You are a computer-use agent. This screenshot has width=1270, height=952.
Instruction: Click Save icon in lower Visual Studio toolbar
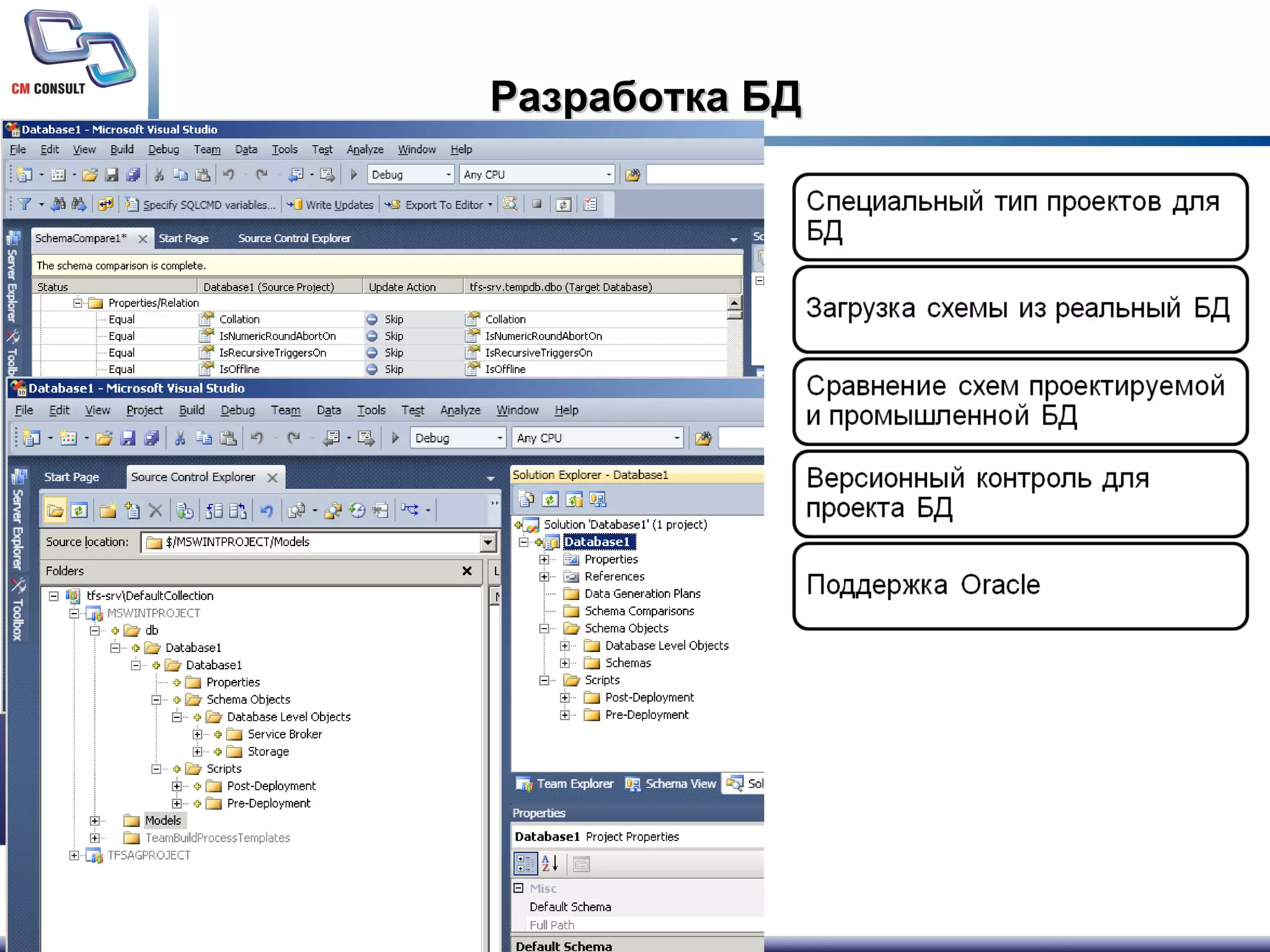[127, 438]
